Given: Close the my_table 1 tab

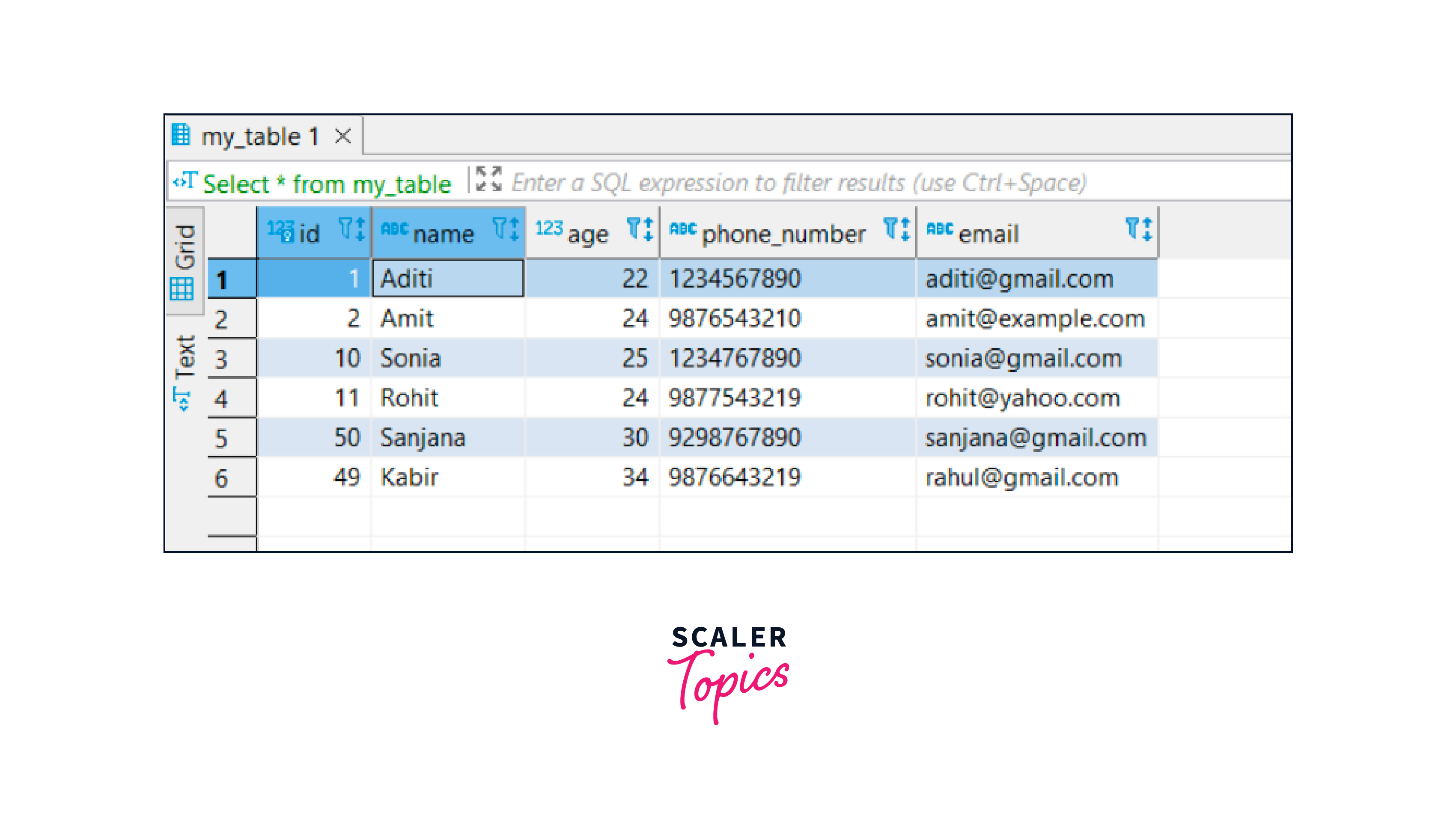Looking at the screenshot, I should tap(342, 136).
